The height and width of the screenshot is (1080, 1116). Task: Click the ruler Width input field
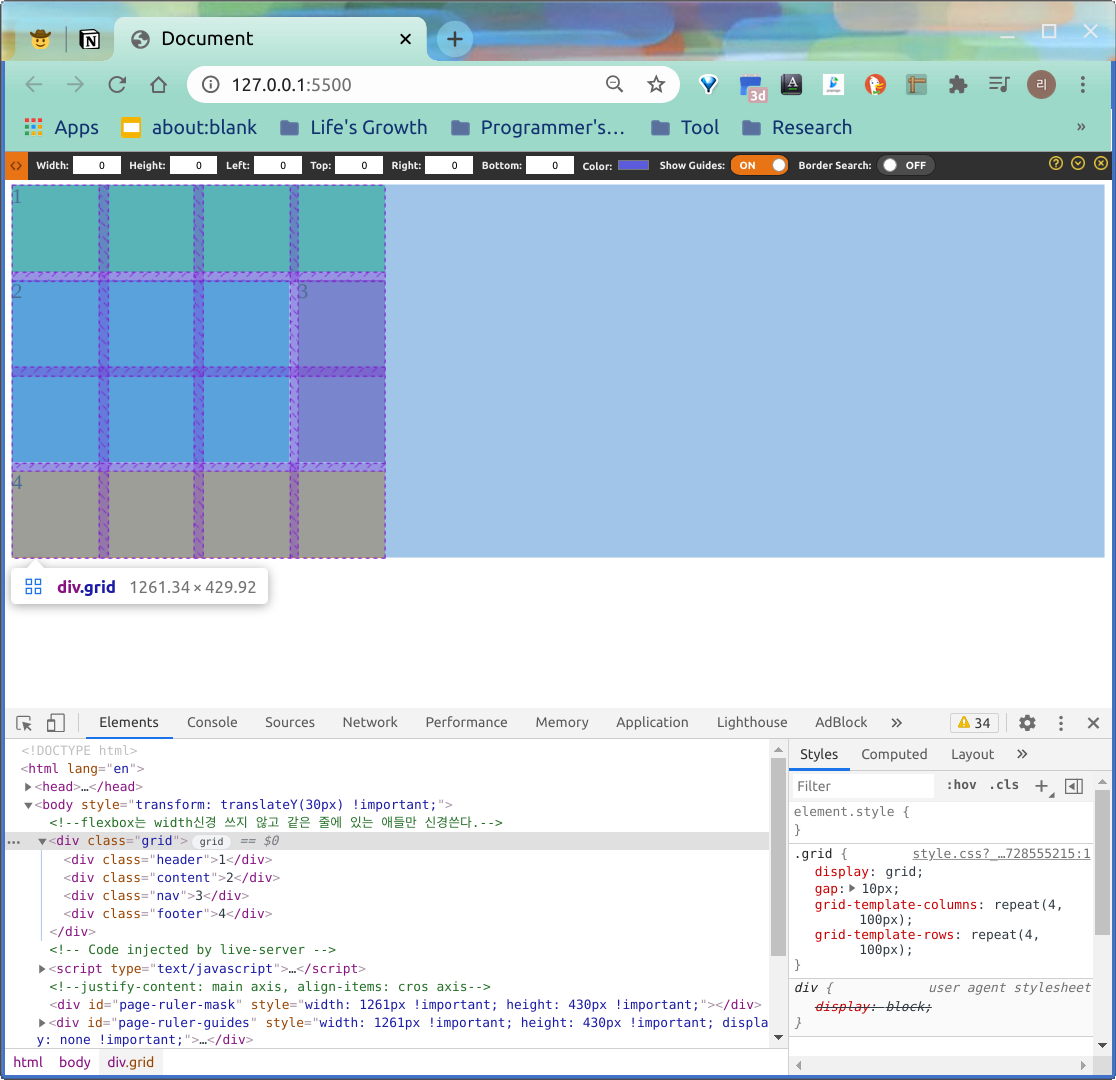click(x=97, y=165)
